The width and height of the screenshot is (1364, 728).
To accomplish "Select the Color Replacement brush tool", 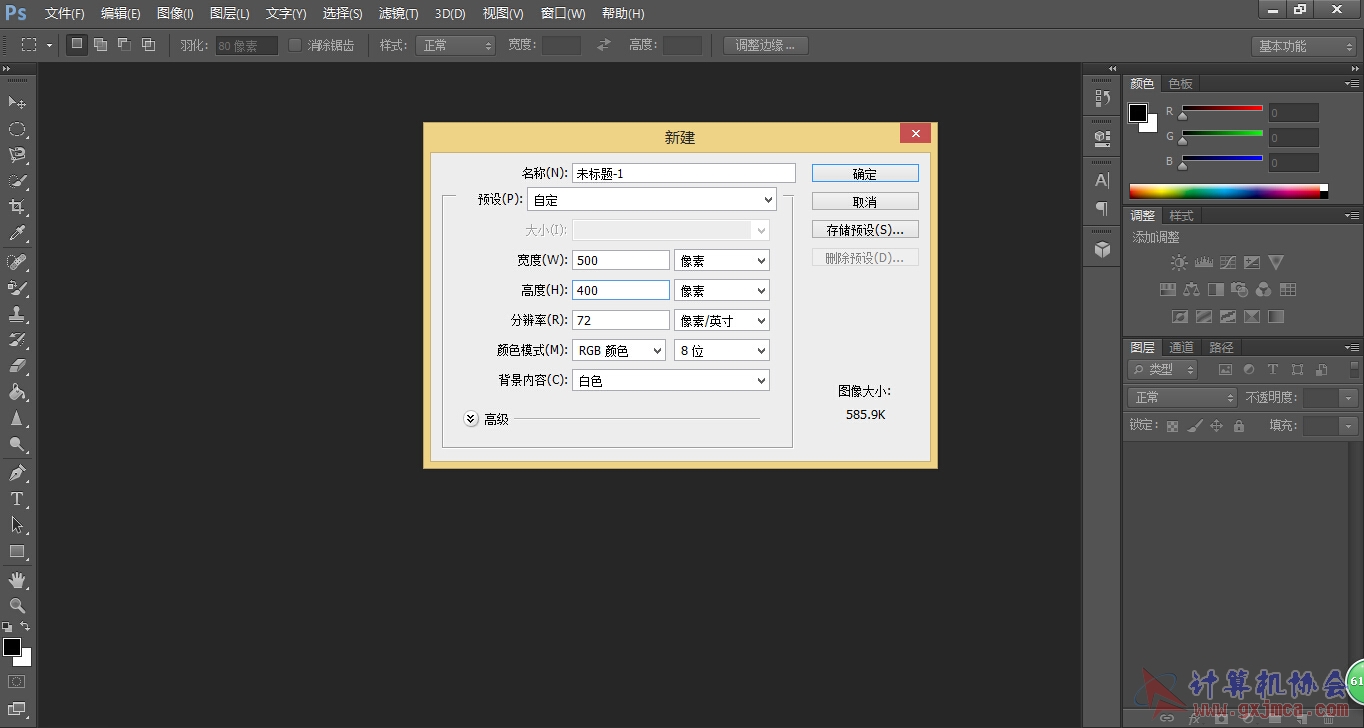I will click(17, 288).
